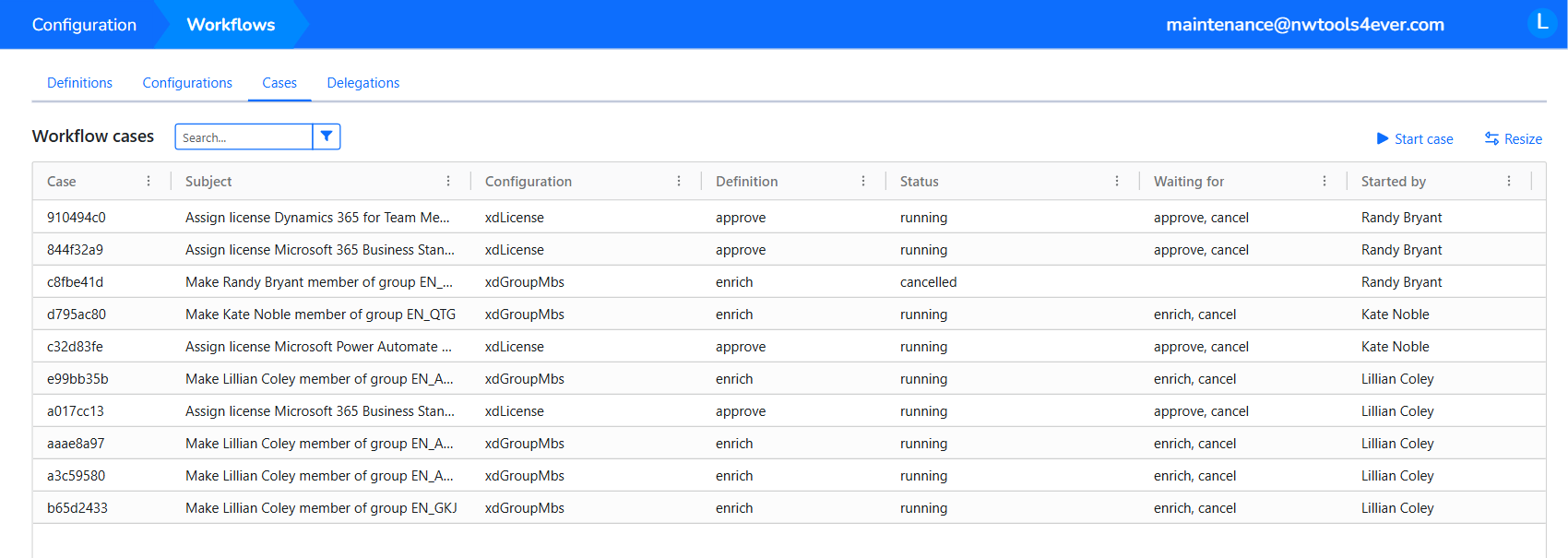Click Randy Bryant in the 844f32a9 row

[x=1402, y=250]
